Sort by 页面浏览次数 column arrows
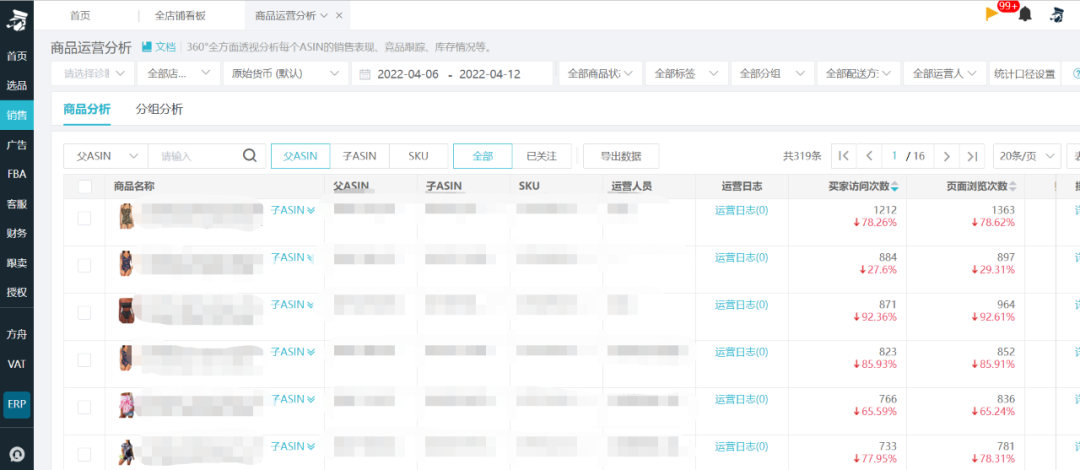 click(1013, 187)
